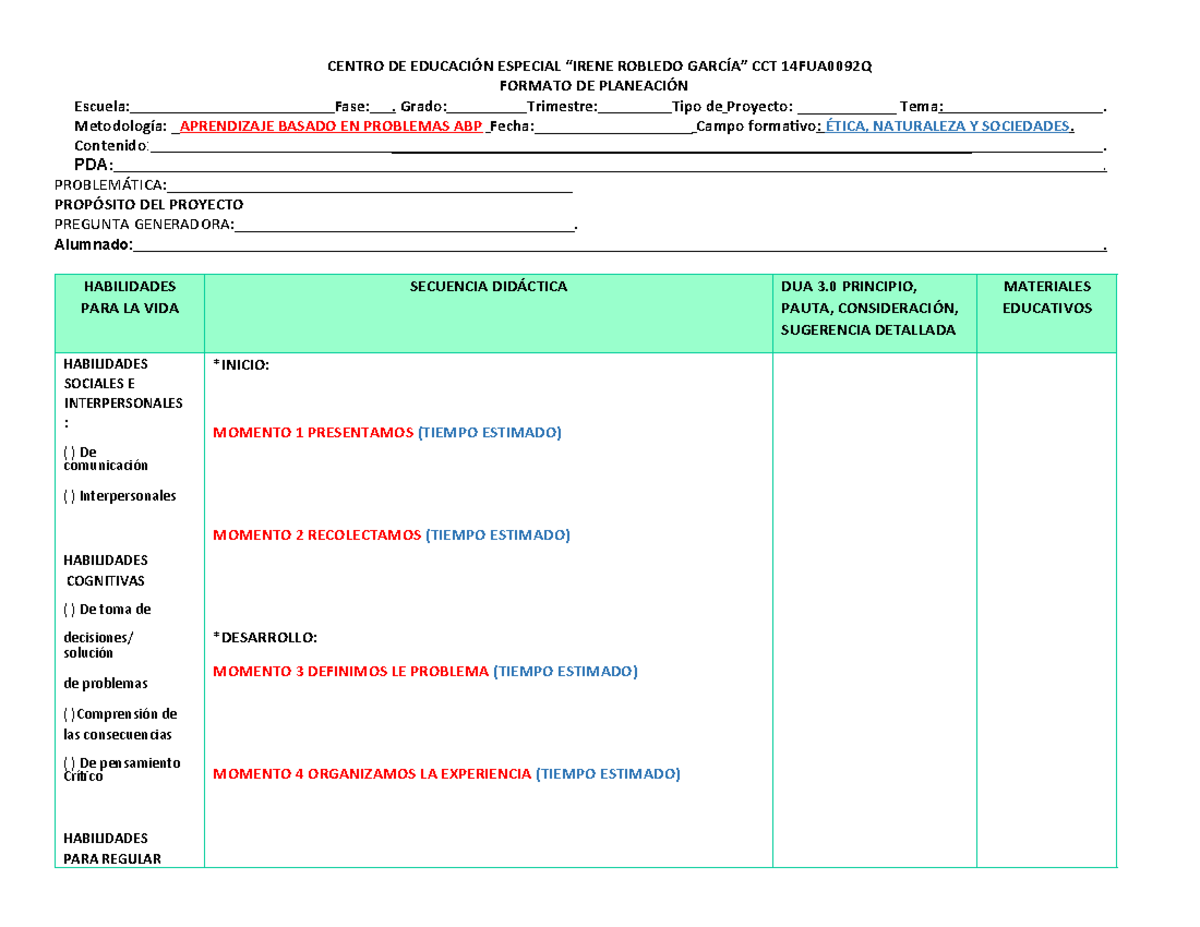Select the "HABILIDADES COGNITIVAS" heading
This screenshot has height=927, width=1200.
pos(106,570)
